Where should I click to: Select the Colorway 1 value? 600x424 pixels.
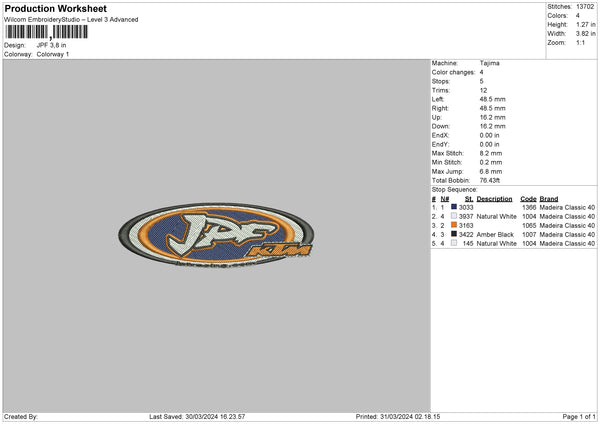tap(53, 54)
